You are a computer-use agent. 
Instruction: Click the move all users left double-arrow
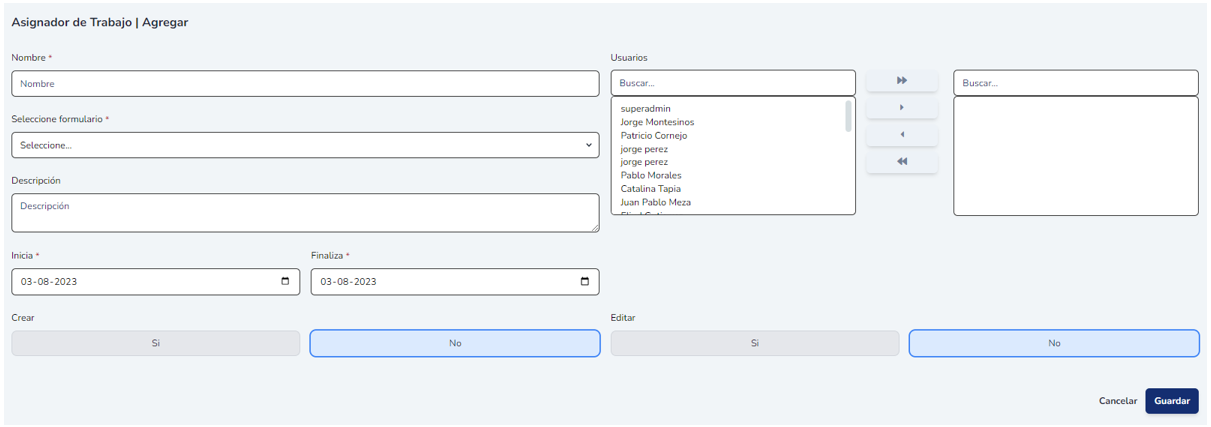pos(901,162)
